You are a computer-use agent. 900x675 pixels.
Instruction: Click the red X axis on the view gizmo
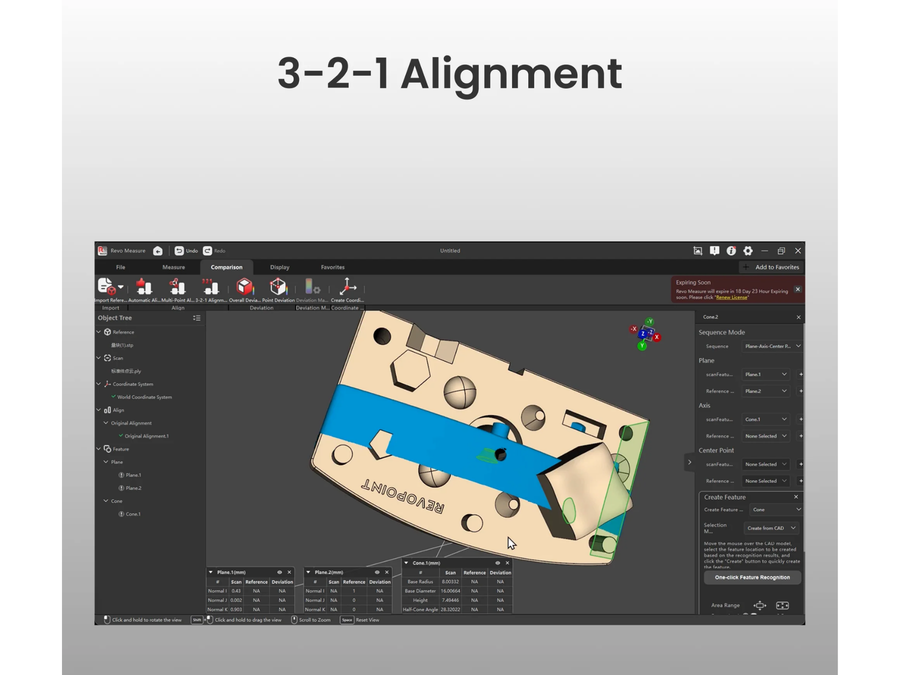click(x=657, y=338)
